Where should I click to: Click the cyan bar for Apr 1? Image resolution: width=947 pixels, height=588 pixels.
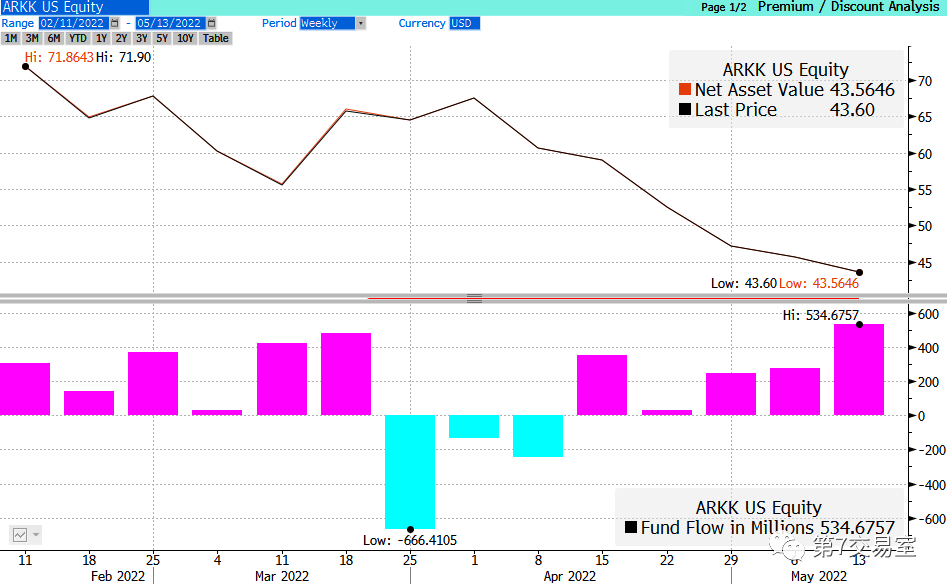click(474, 426)
